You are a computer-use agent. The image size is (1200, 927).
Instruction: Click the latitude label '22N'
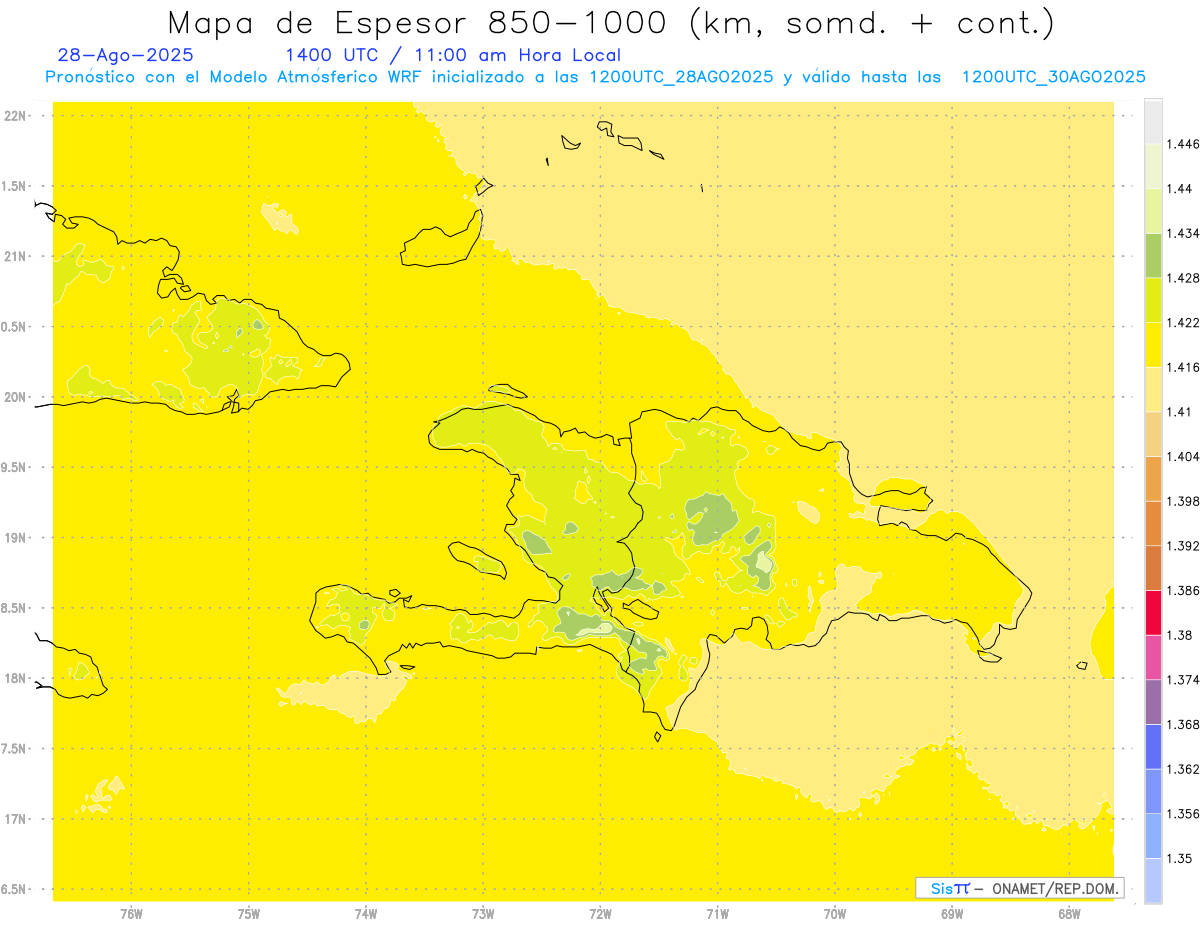[16, 115]
